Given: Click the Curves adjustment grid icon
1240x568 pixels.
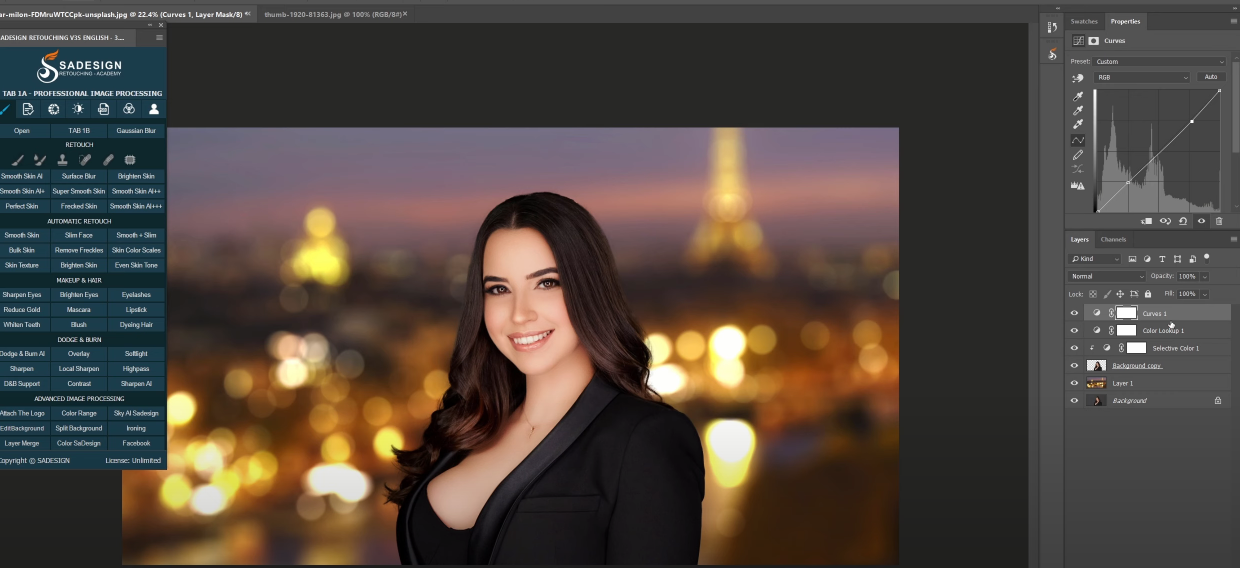Looking at the screenshot, I should tap(1078, 41).
